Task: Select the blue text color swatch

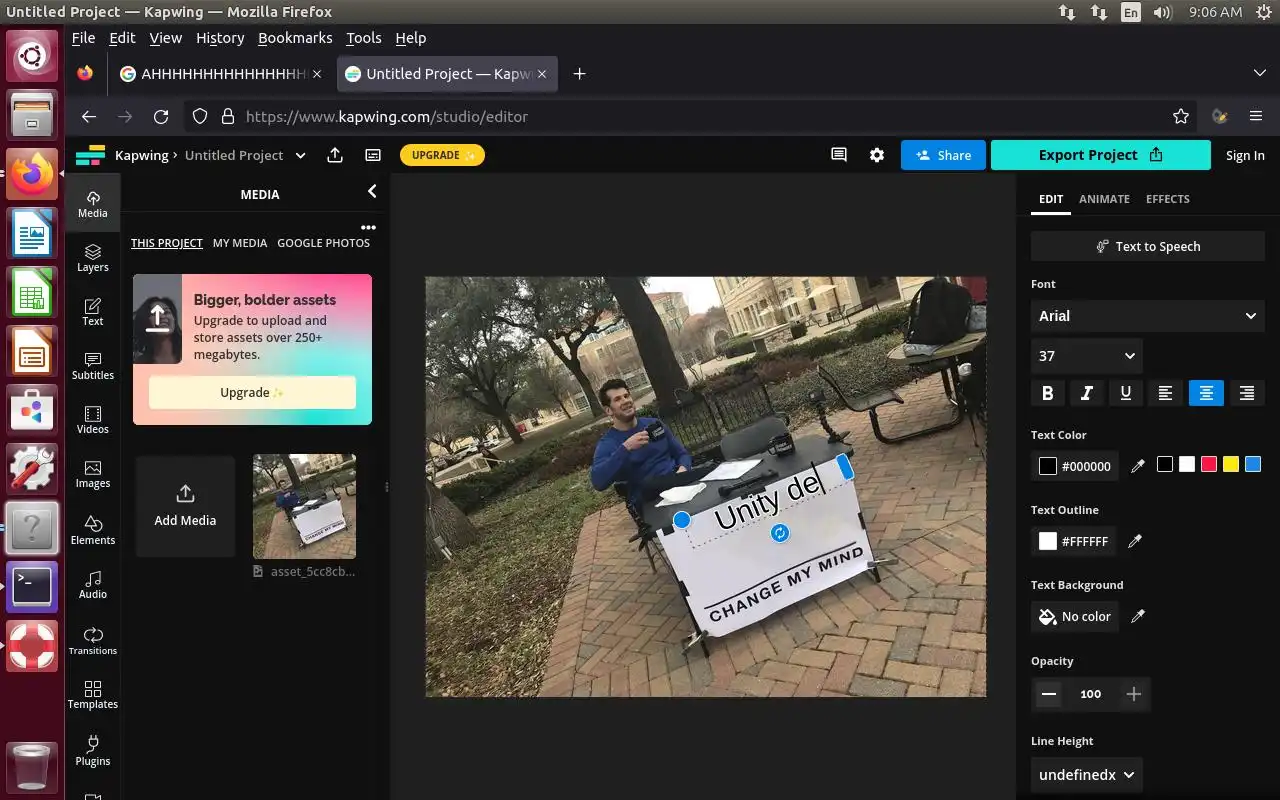Action: coord(1253,464)
